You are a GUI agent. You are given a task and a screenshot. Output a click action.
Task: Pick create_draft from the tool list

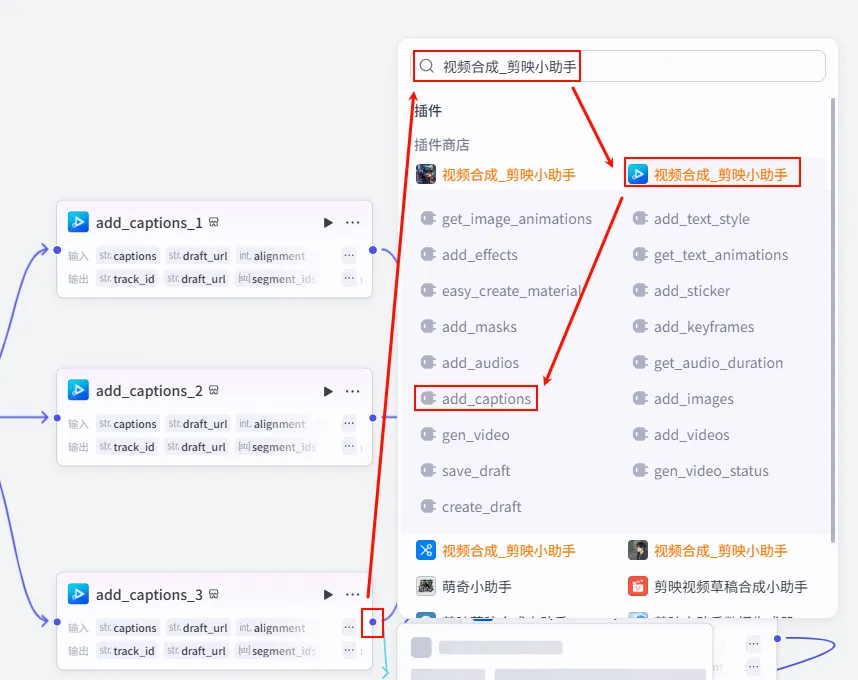click(471, 507)
